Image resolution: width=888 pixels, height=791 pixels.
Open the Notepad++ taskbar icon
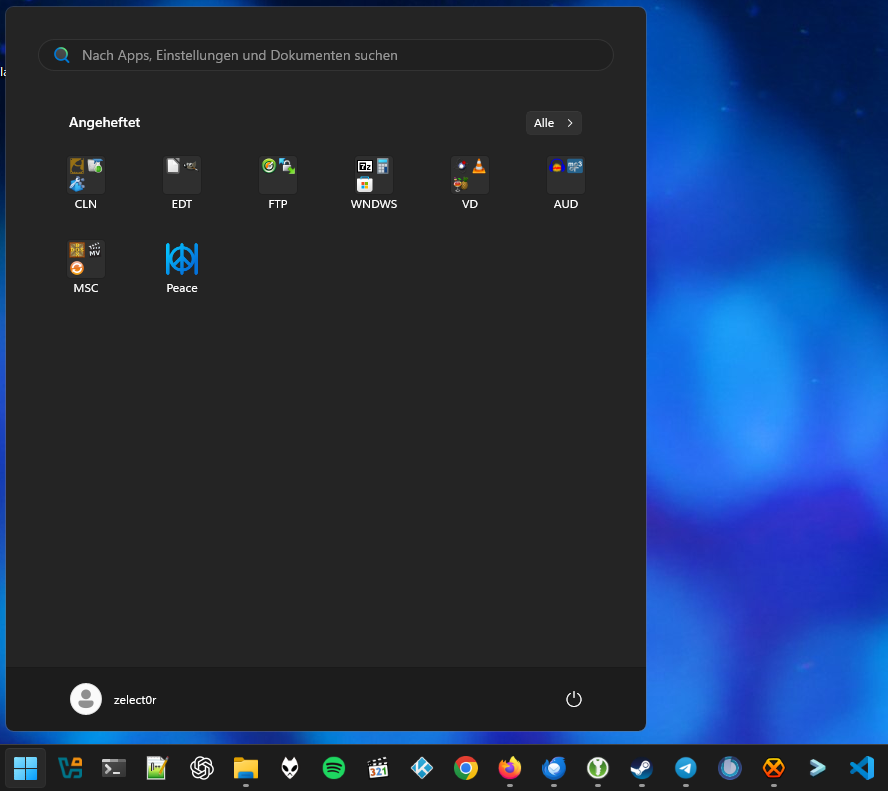pyautogui.click(x=157, y=768)
